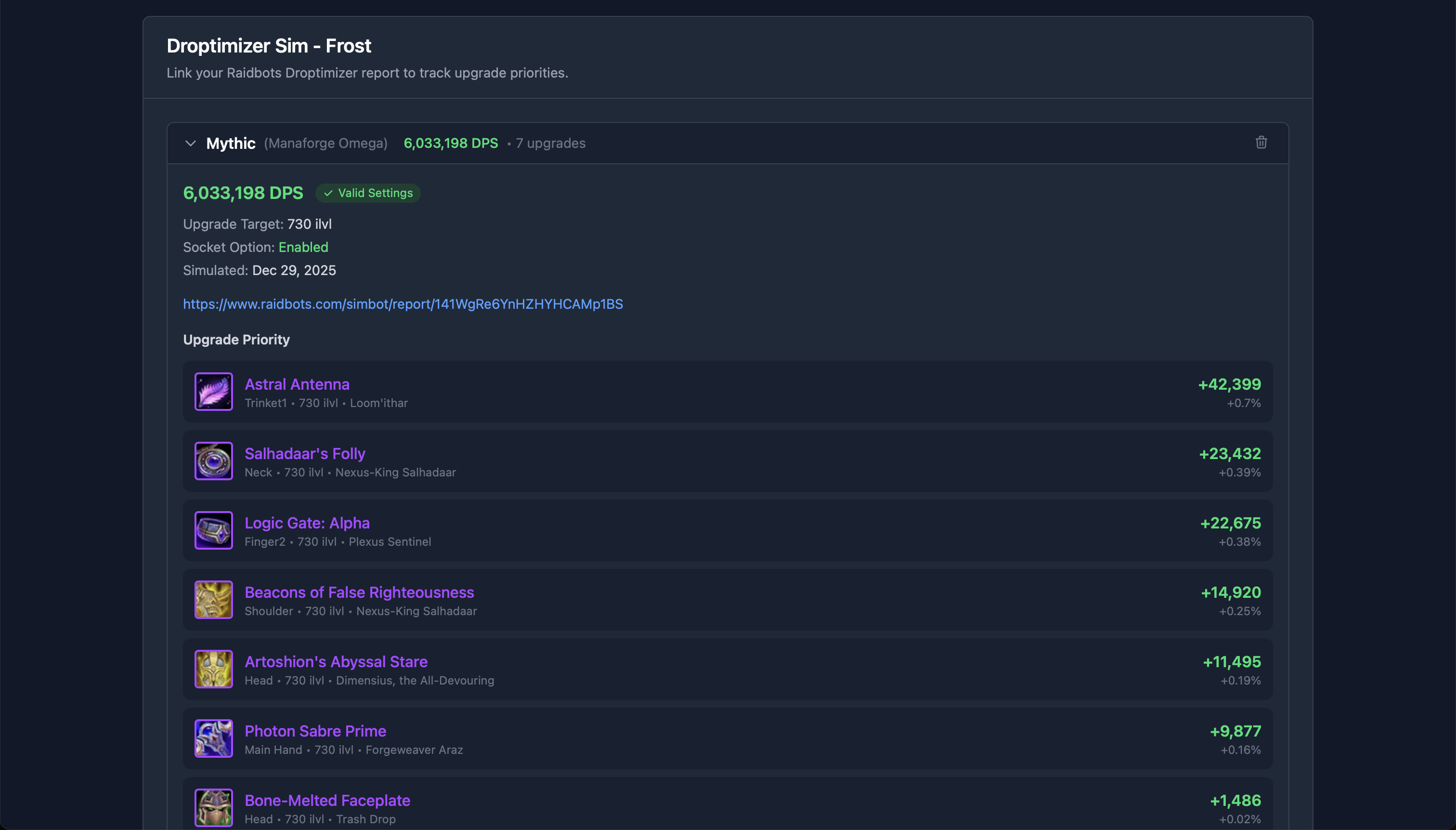Click the +42,399 DPS gain value
The image size is (1456, 830).
tap(1229, 384)
